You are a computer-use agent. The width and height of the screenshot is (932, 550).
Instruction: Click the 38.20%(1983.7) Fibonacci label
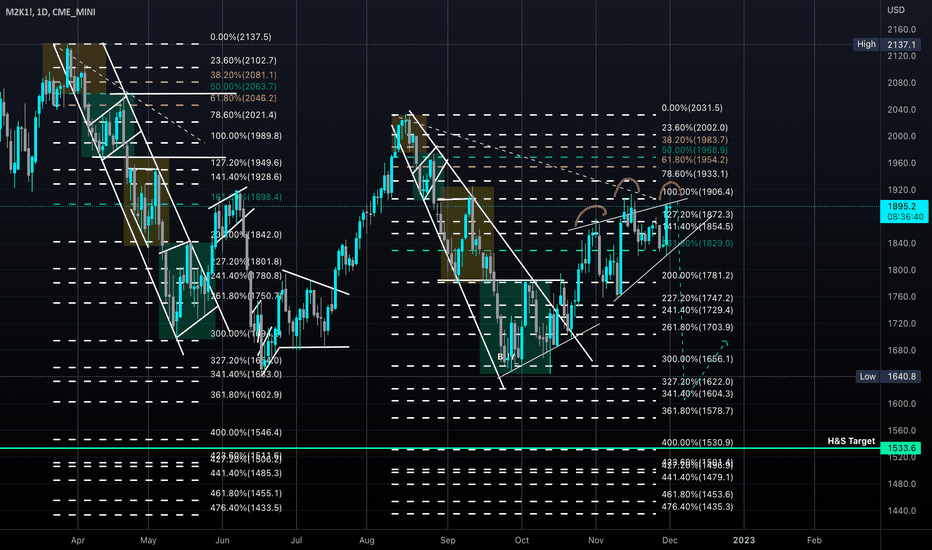694,140
